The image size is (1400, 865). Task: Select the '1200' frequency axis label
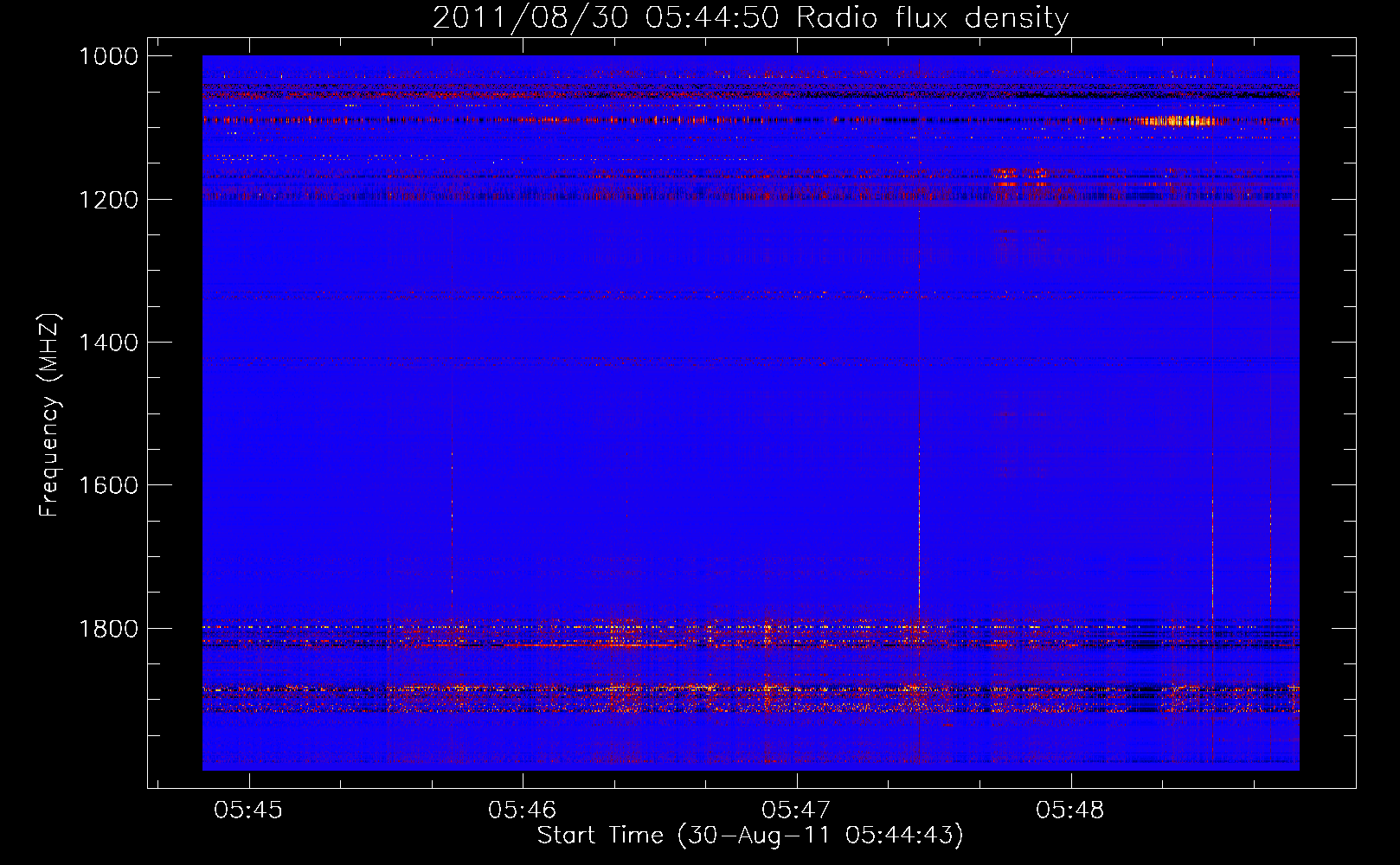(108, 200)
